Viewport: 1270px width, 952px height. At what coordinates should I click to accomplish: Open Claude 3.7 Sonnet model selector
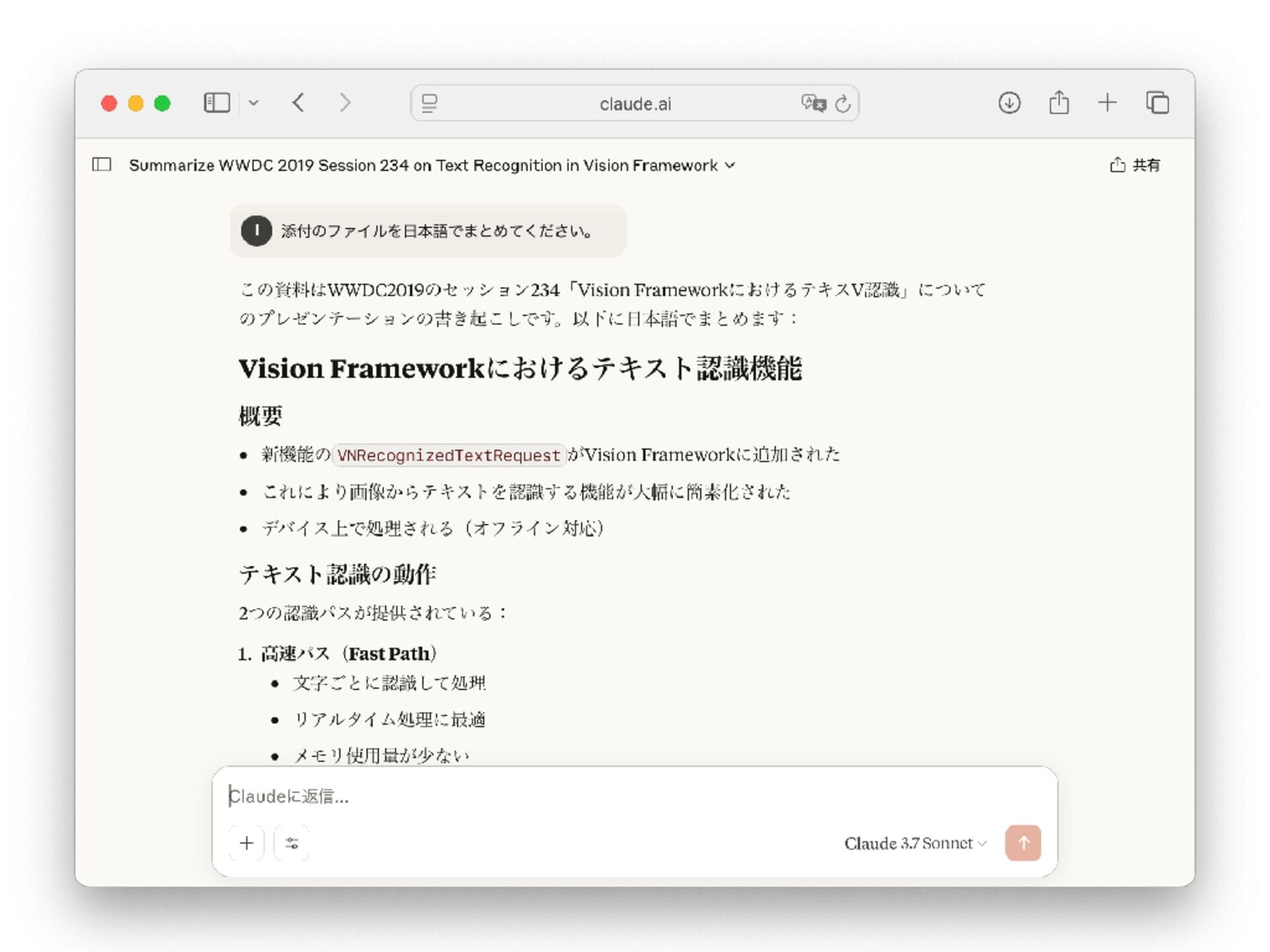(x=915, y=843)
